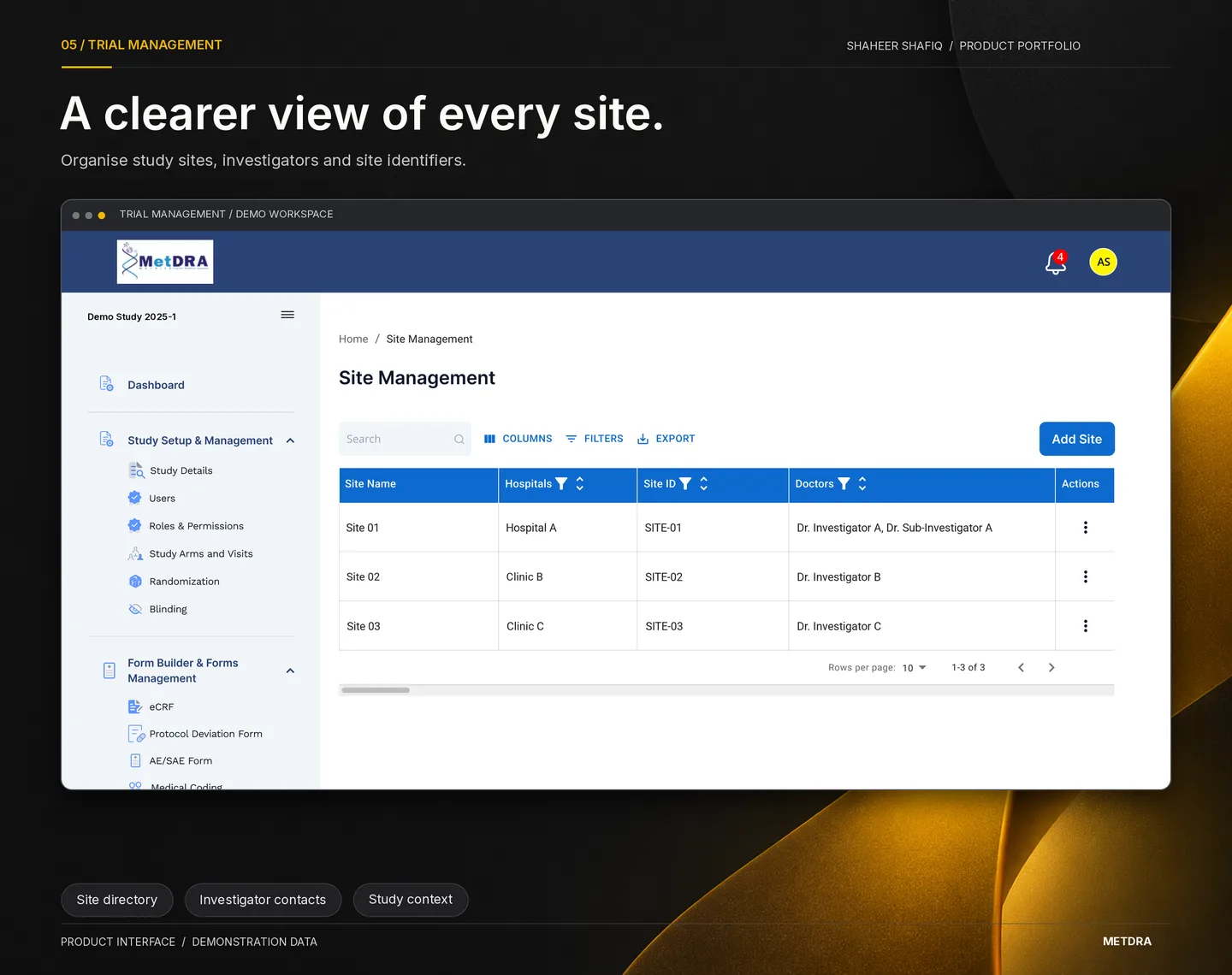Viewport: 1232px width, 975px height.
Task: Click the Study Setup & Management icon
Action: click(106, 439)
